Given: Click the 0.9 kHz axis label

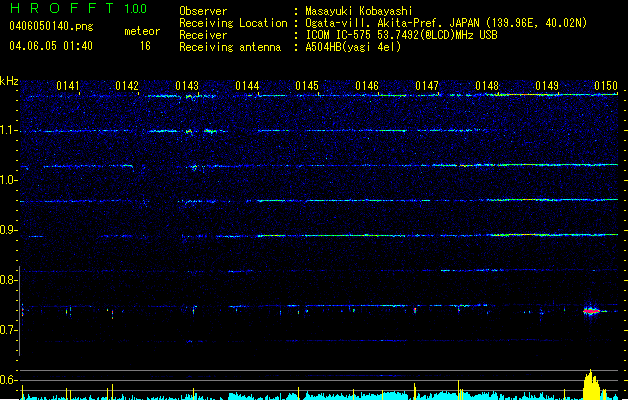Looking at the screenshot, I should [x=9, y=230].
